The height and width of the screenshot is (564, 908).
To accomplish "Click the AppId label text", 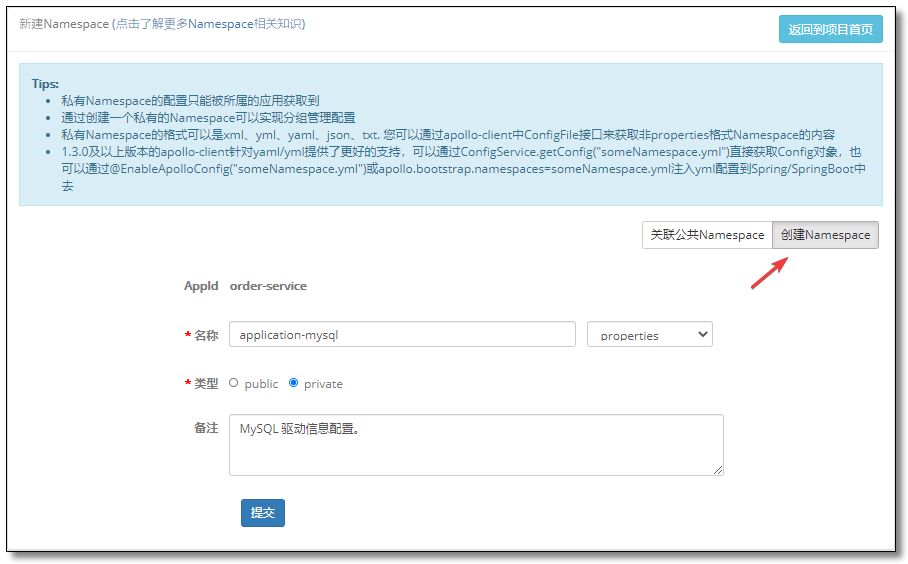I will click(201, 286).
